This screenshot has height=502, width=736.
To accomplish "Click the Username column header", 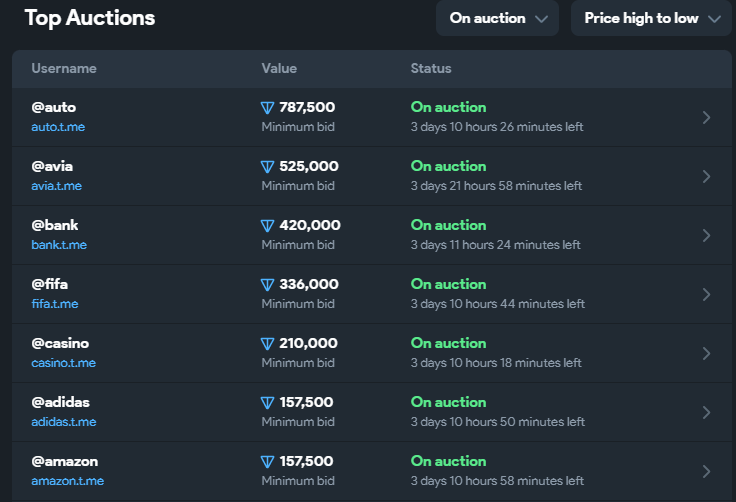I will (64, 69).
